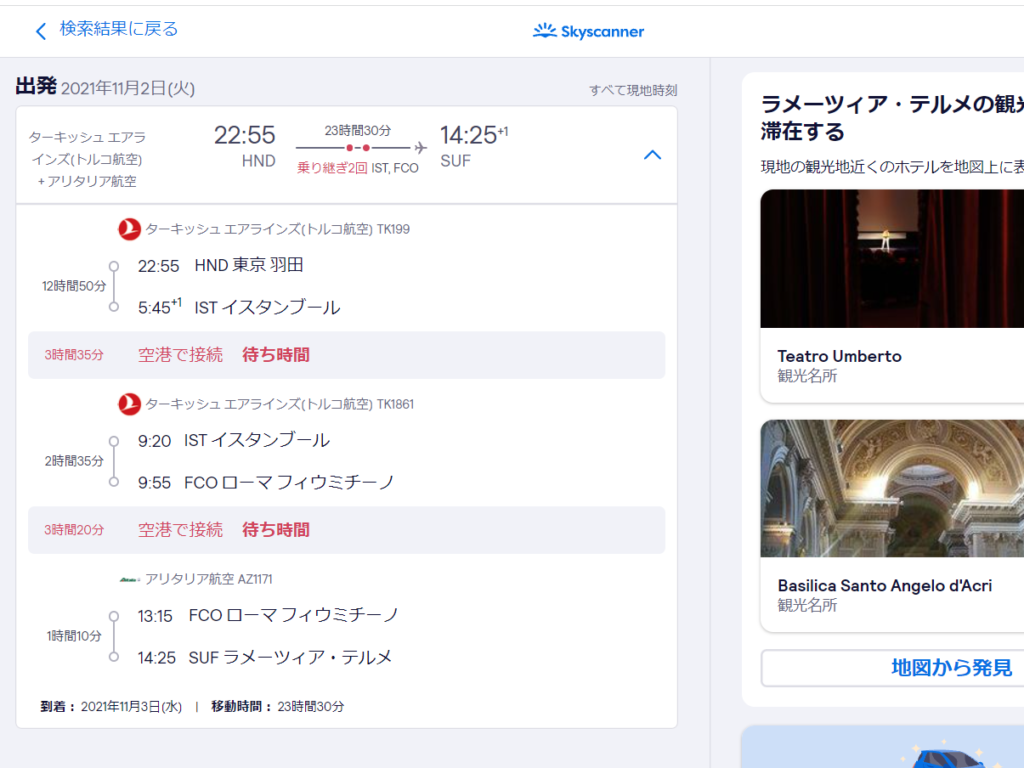Open Teatro Umberto photo thumbnail
1024x768 pixels.
coord(892,259)
